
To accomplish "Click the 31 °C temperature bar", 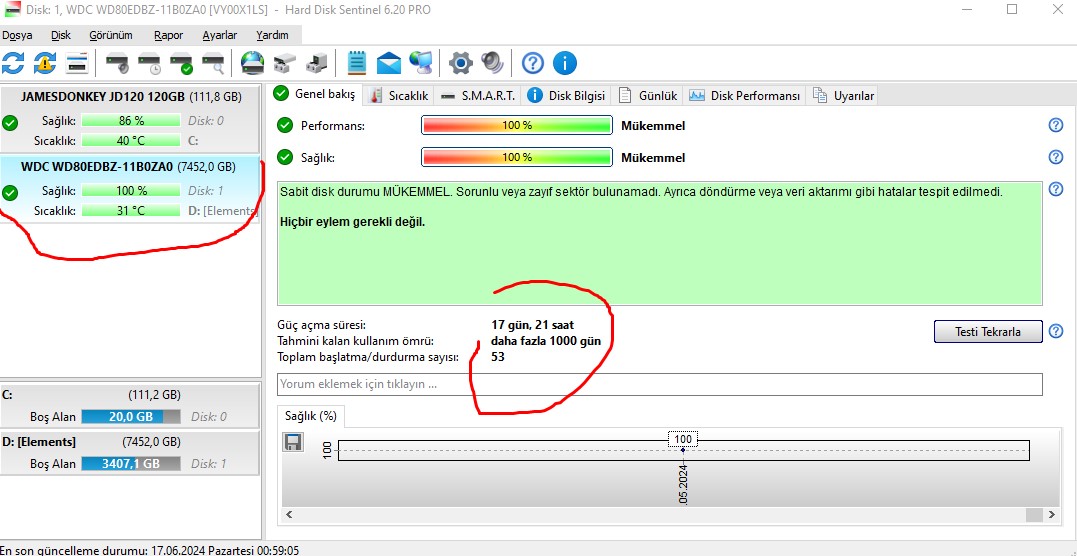I will 131,210.
